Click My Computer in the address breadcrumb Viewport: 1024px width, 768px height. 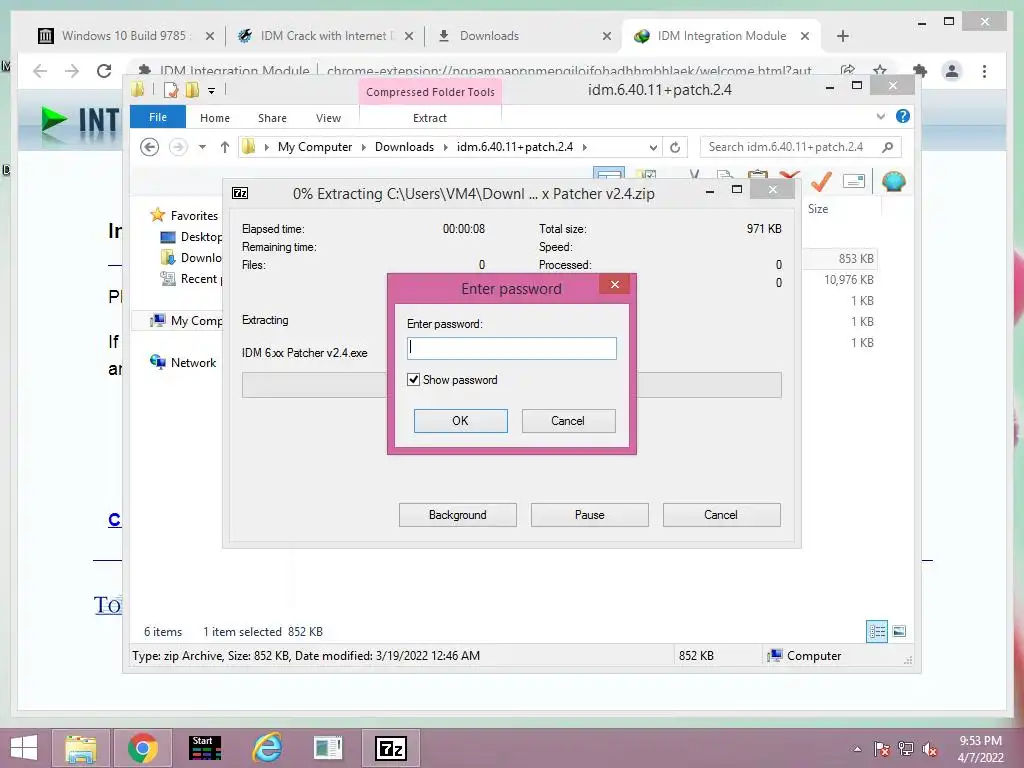(315, 147)
